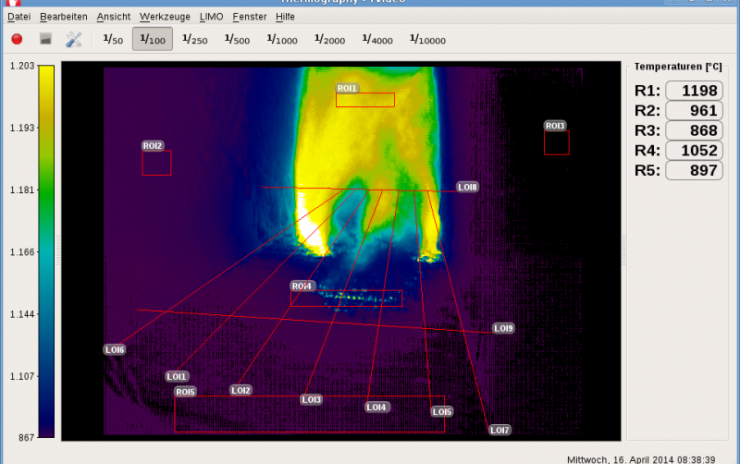Screen dimensions: 740x464
Task: Open the Hilfe menu
Action: click(x=285, y=17)
